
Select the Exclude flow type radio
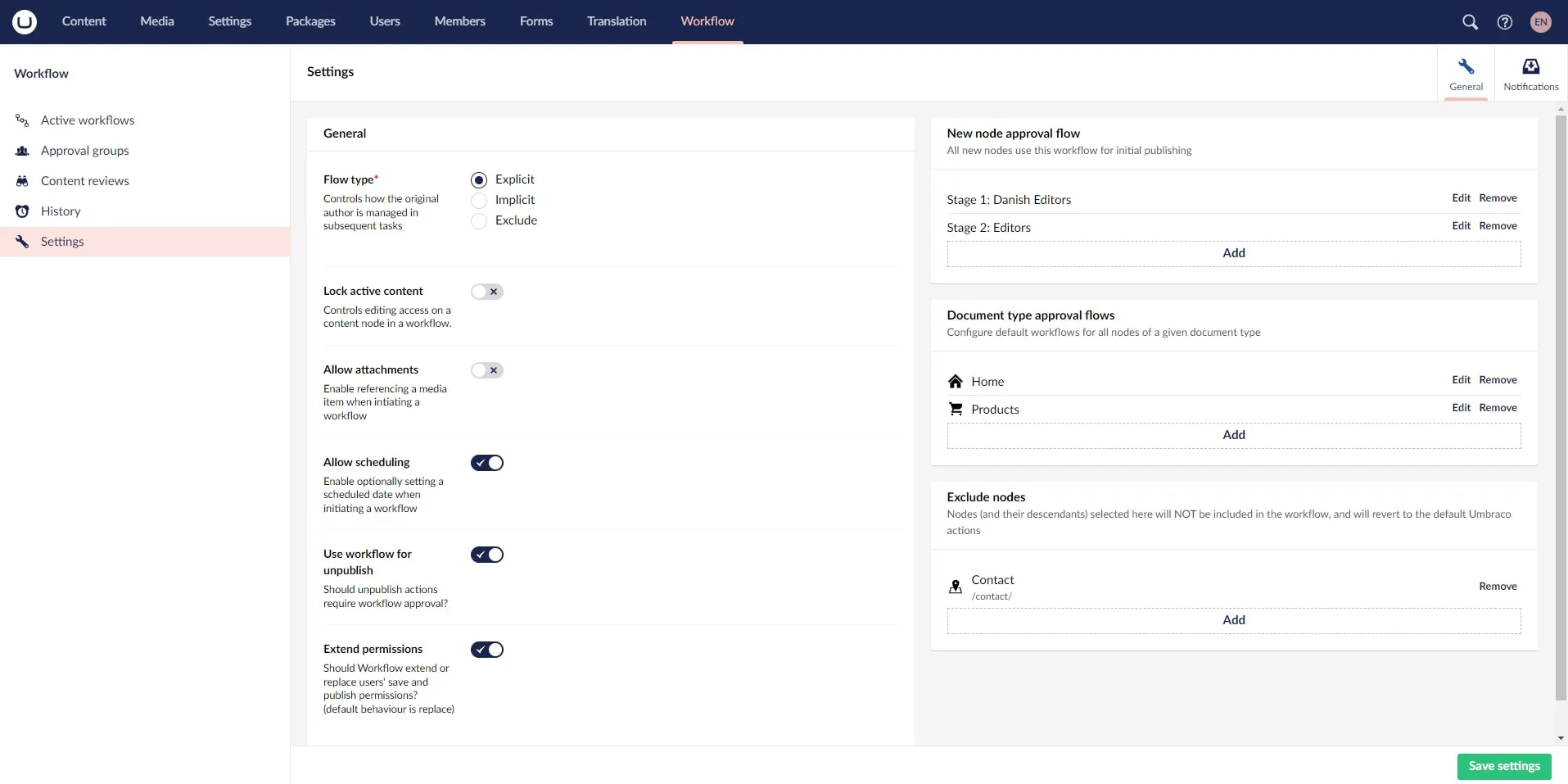[x=479, y=221]
